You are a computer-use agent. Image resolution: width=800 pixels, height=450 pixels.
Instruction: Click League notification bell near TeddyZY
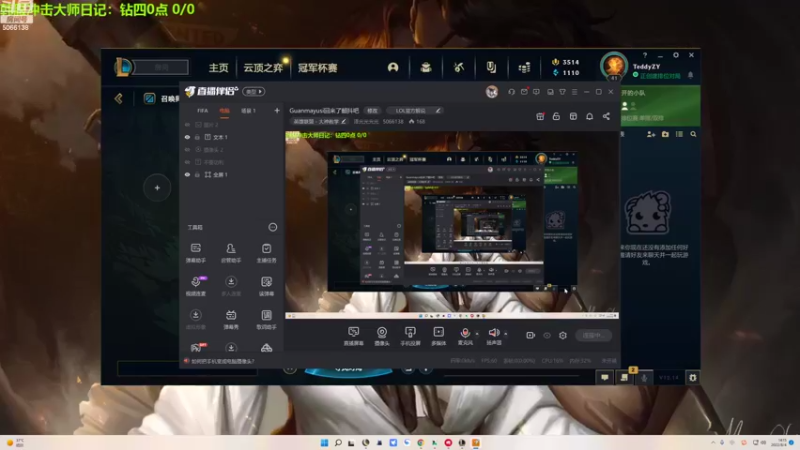coord(690,75)
